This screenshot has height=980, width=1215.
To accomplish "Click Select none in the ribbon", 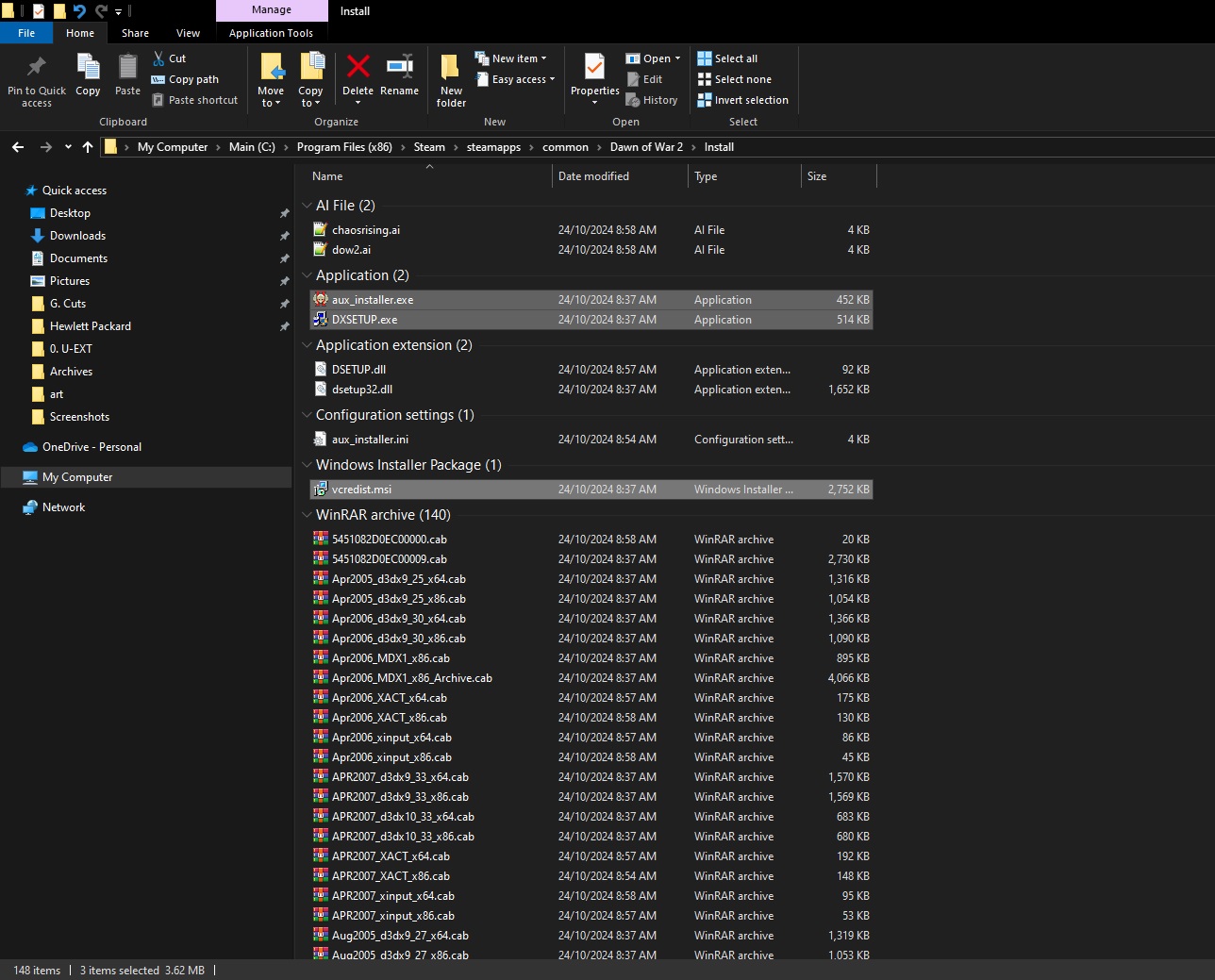I will [734, 79].
